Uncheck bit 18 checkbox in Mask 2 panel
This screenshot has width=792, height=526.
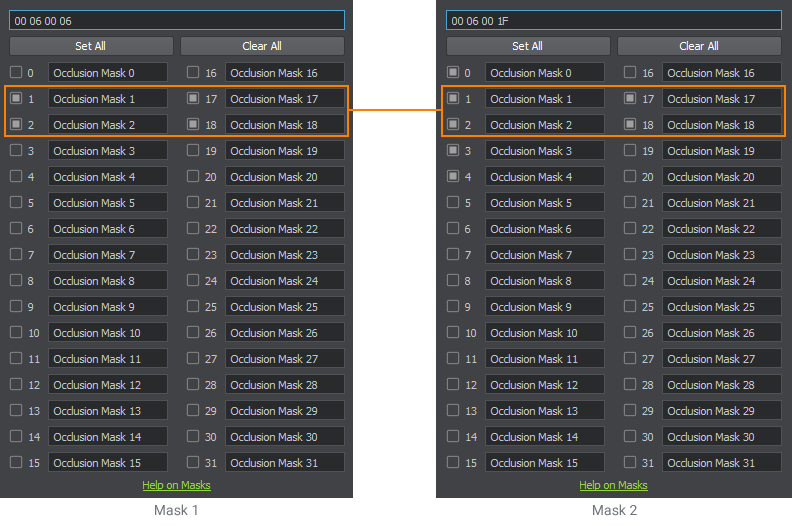pyautogui.click(x=630, y=125)
